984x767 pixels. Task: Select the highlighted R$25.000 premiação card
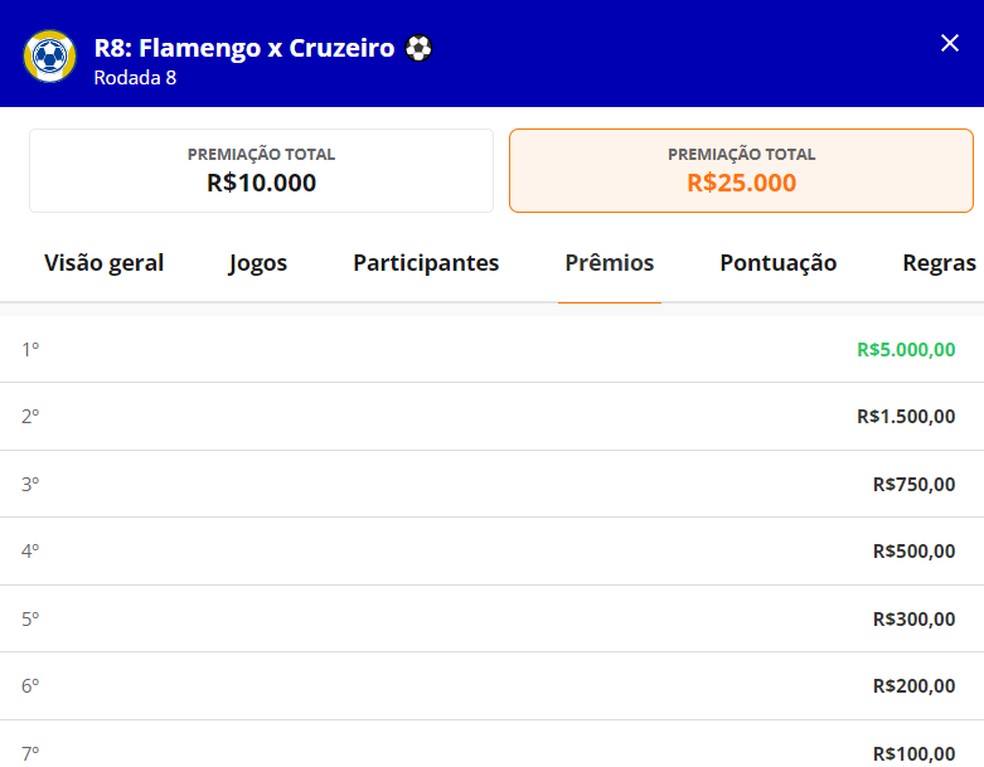740,169
